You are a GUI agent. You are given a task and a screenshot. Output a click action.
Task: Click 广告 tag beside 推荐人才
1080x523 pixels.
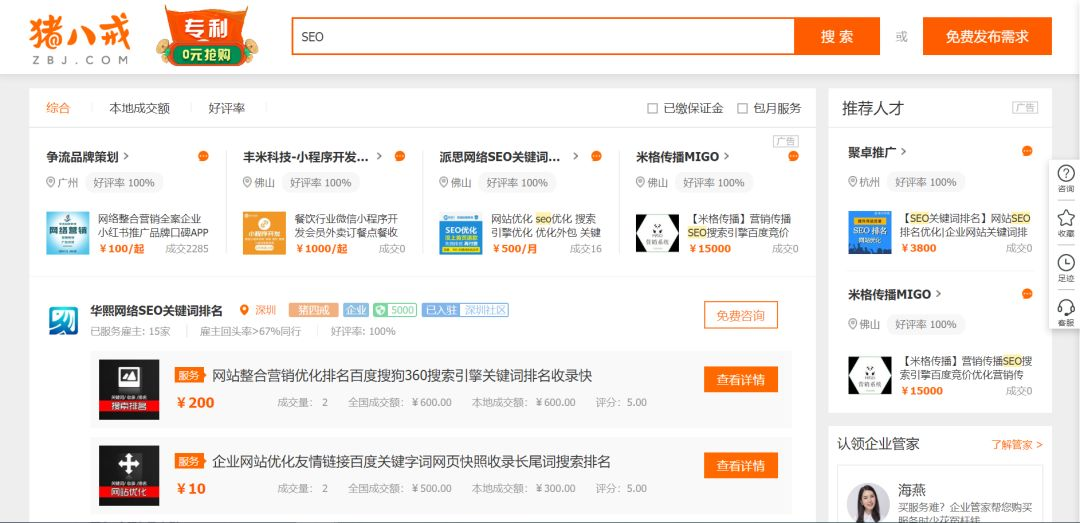pyautogui.click(x=1025, y=107)
